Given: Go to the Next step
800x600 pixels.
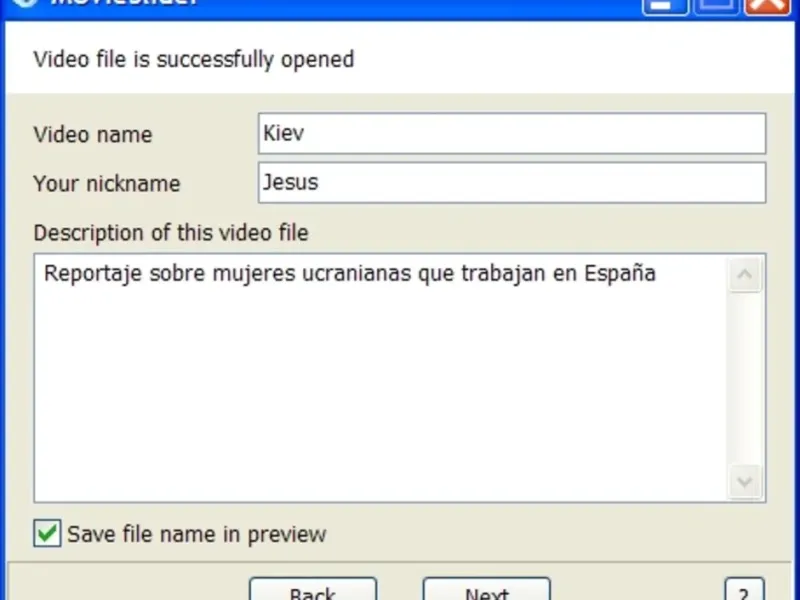Looking at the screenshot, I should (x=487, y=589).
